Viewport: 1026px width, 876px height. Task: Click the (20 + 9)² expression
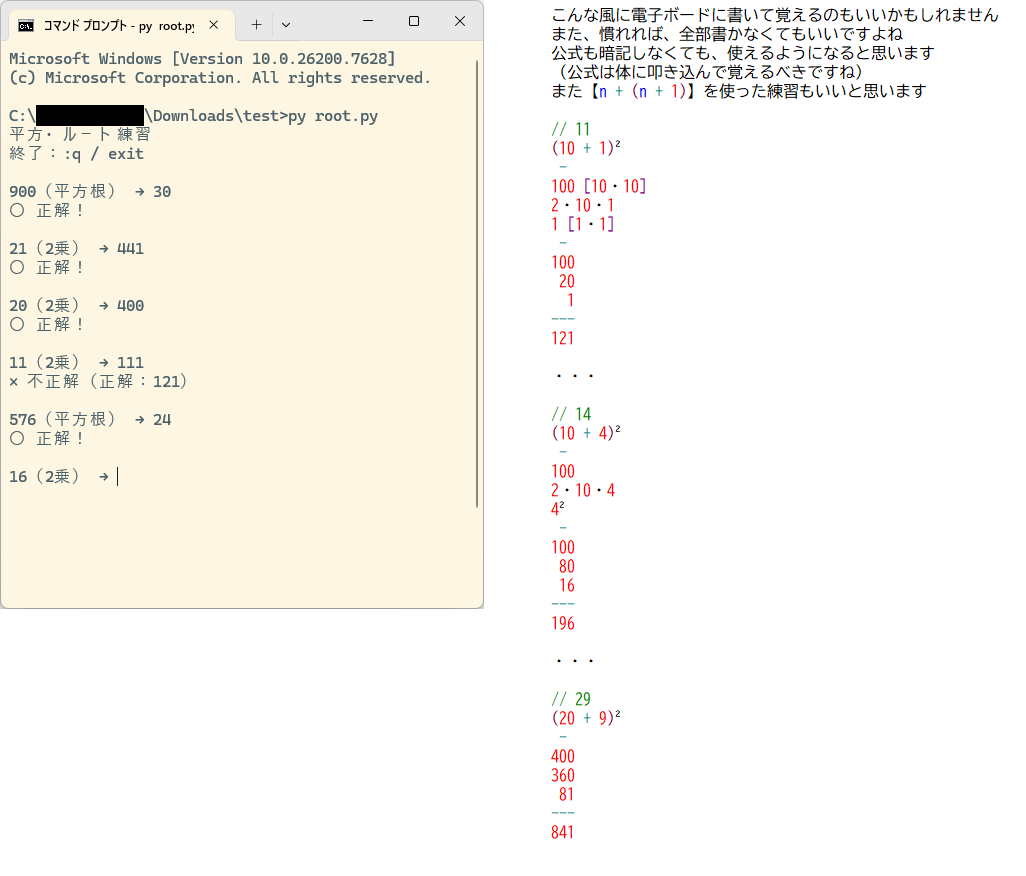pyautogui.click(x=586, y=718)
